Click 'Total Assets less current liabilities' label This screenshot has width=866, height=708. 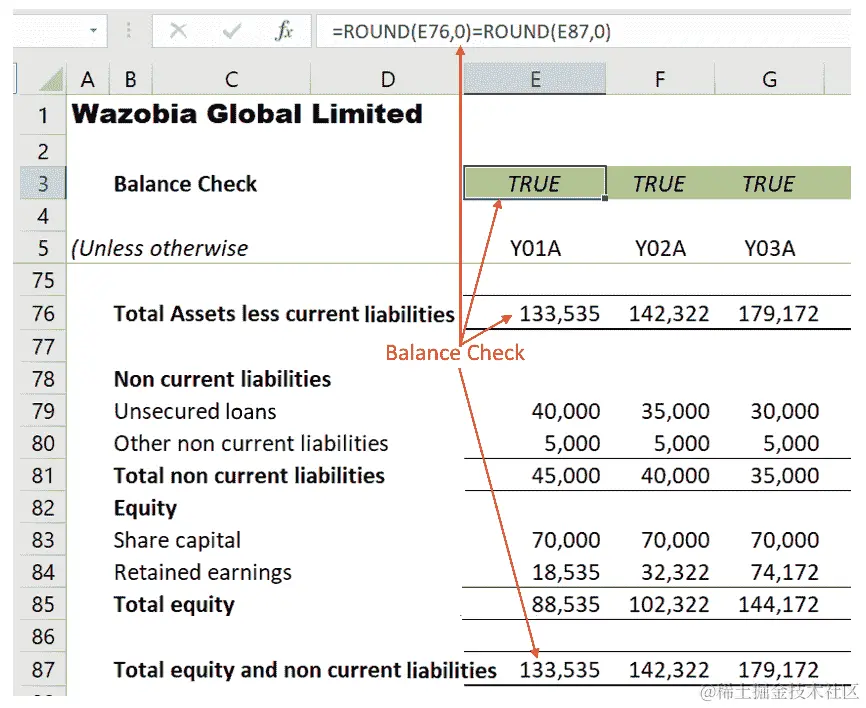(284, 314)
